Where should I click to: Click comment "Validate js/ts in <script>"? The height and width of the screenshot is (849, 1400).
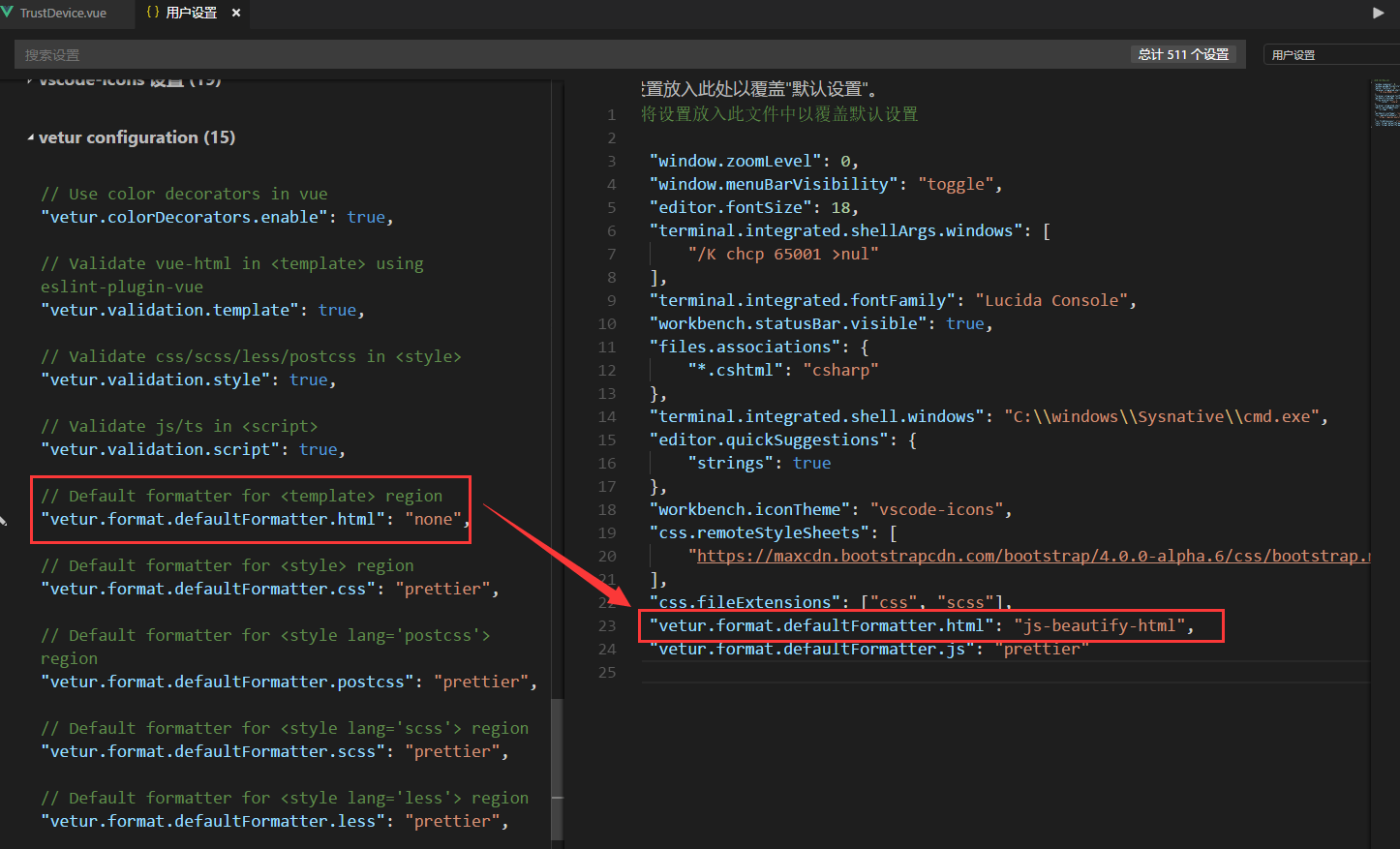click(x=179, y=426)
